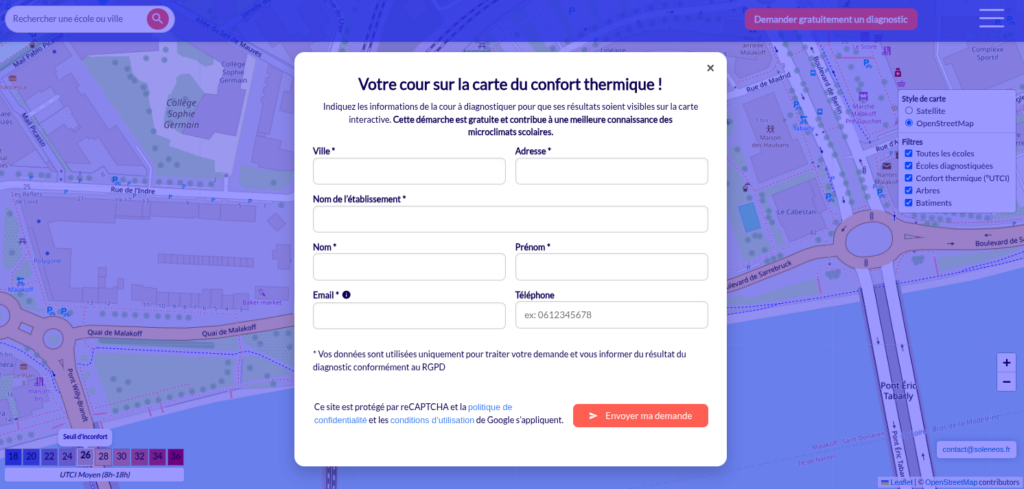Submit with Envoyer ma demande button
This screenshot has width=1024, height=489.
click(x=640, y=415)
